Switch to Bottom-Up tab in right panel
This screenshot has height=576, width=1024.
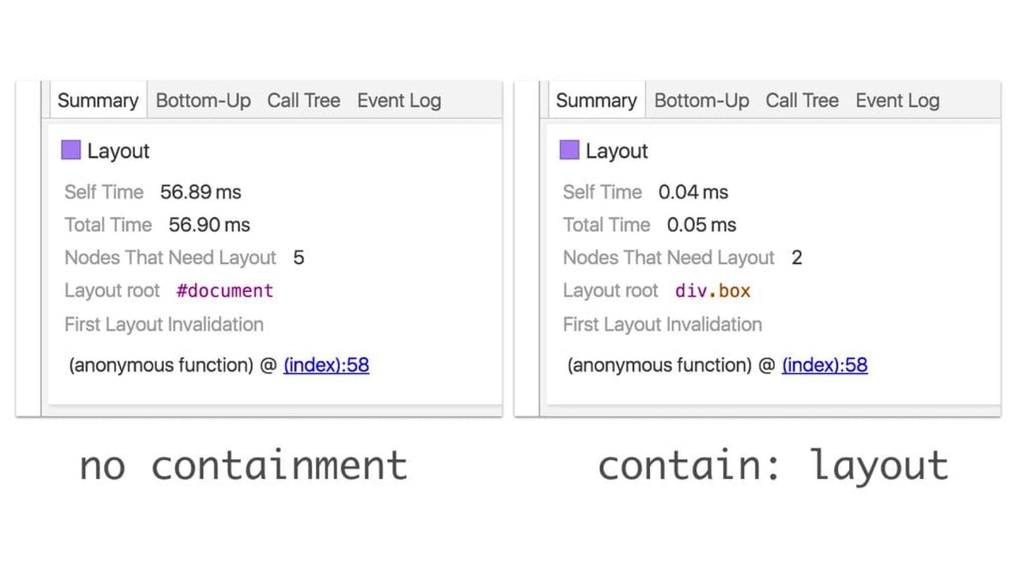[701, 100]
